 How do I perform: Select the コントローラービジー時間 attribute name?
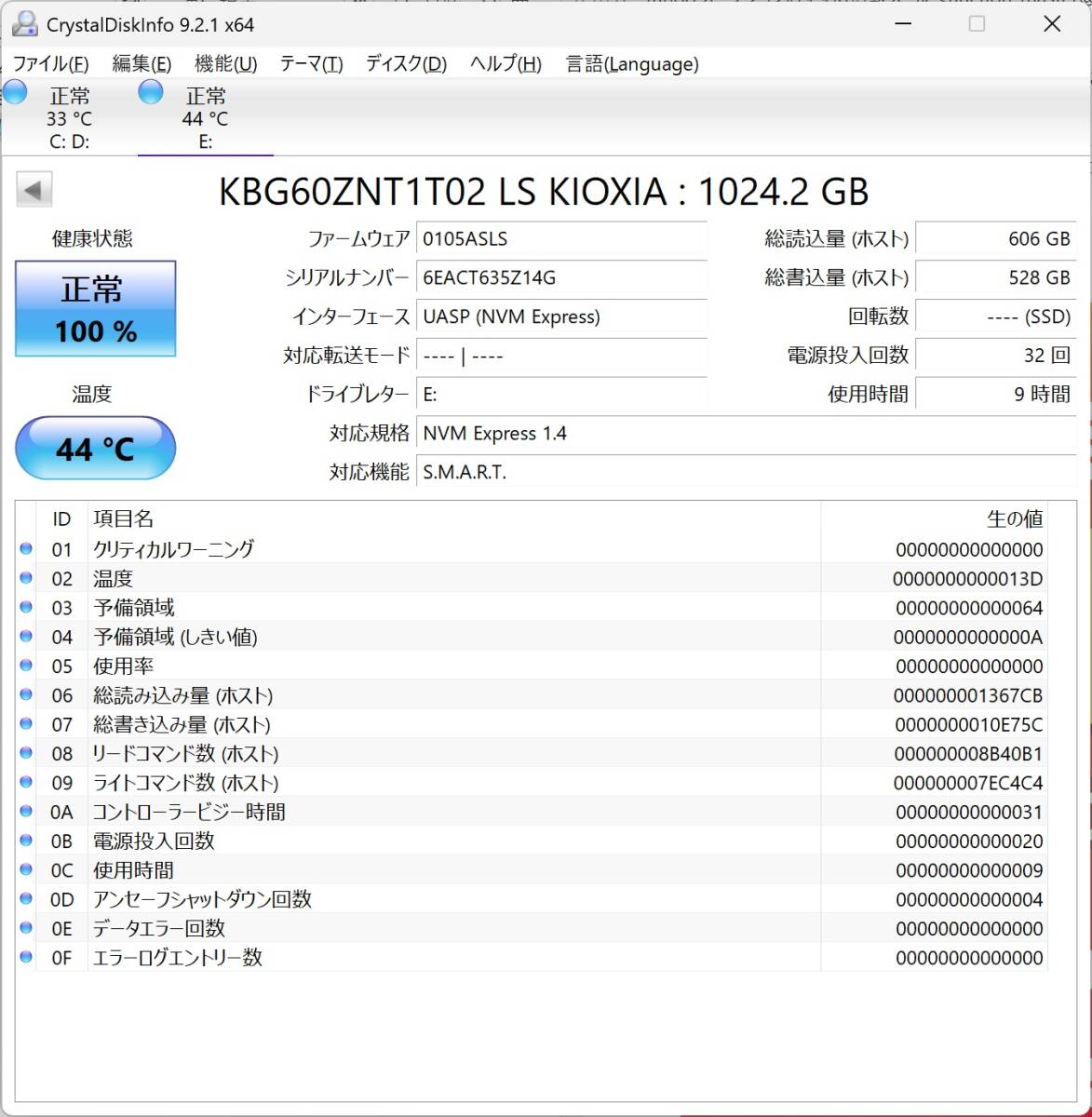click(189, 812)
